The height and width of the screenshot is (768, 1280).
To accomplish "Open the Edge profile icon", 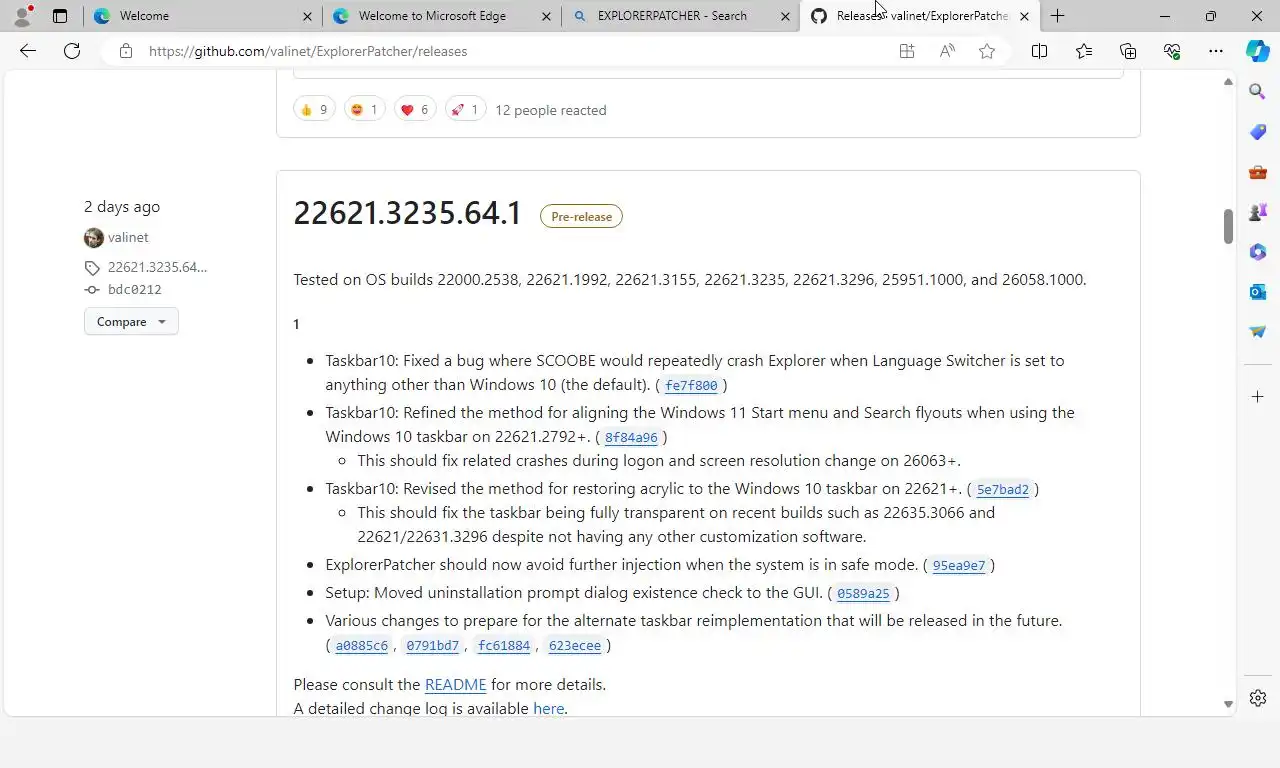I will click(x=22, y=16).
